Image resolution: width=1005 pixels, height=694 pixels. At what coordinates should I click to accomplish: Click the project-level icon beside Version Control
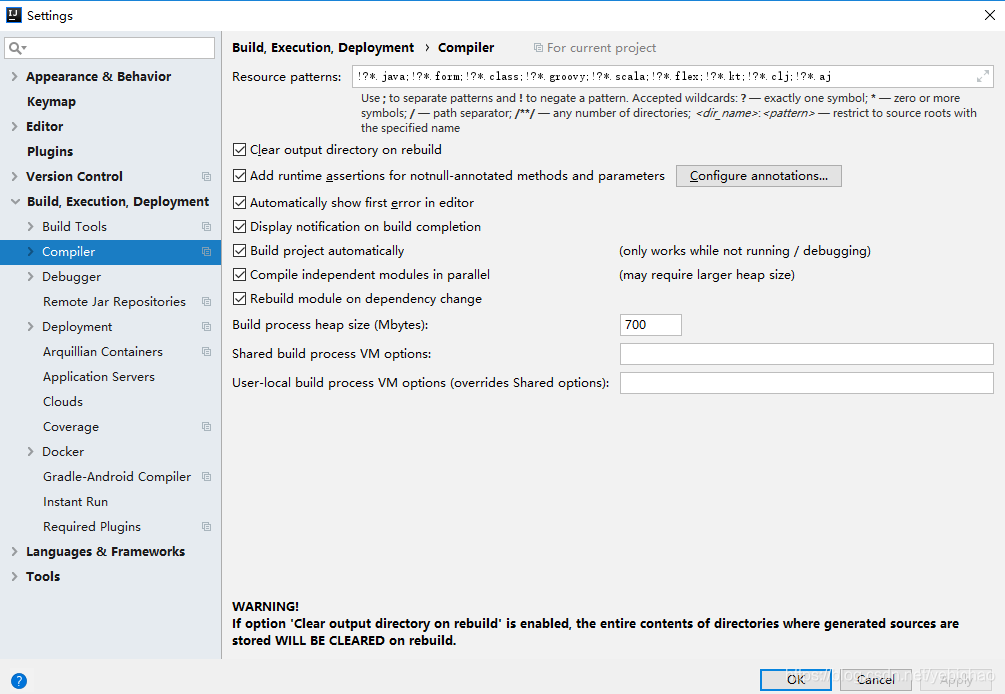pyautogui.click(x=206, y=176)
